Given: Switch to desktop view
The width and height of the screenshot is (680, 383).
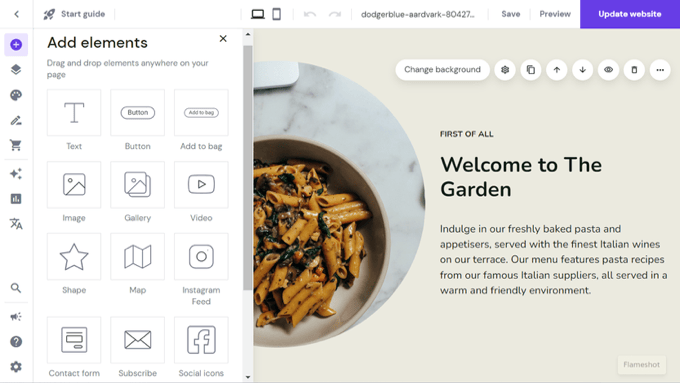Looking at the screenshot, I should pyautogui.click(x=258, y=14).
